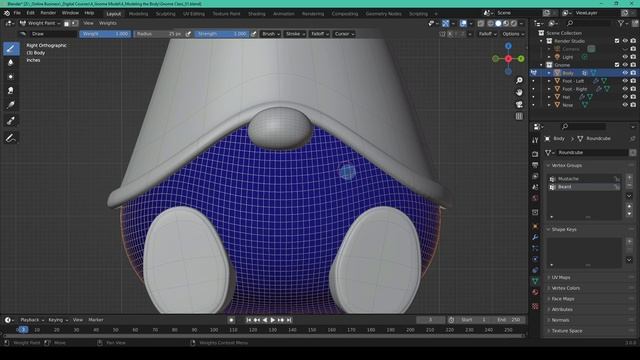Select the Average weight tool

11,76
